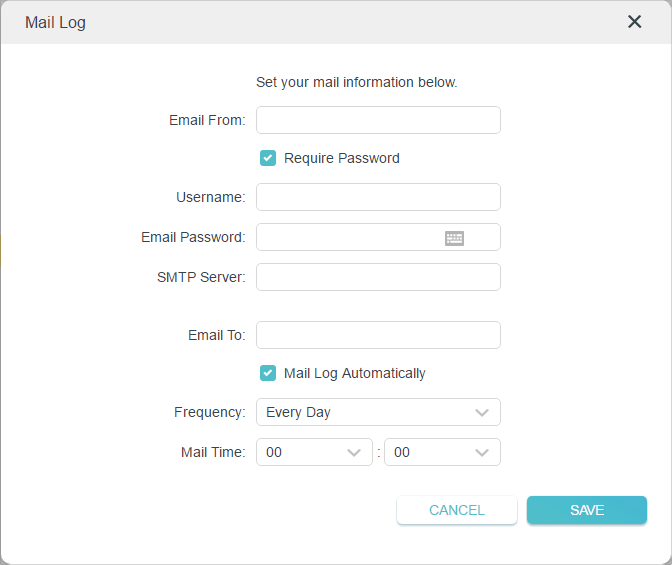Open the Mail Time hour dropdown
The height and width of the screenshot is (565, 672).
pyautogui.click(x=314, y=452)
